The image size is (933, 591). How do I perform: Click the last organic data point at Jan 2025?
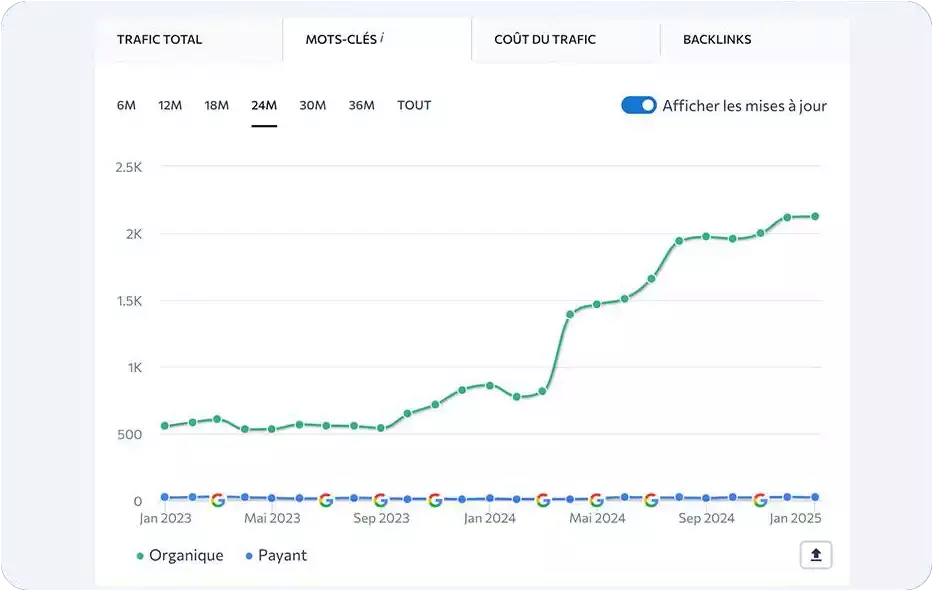(x=815, y=216)
